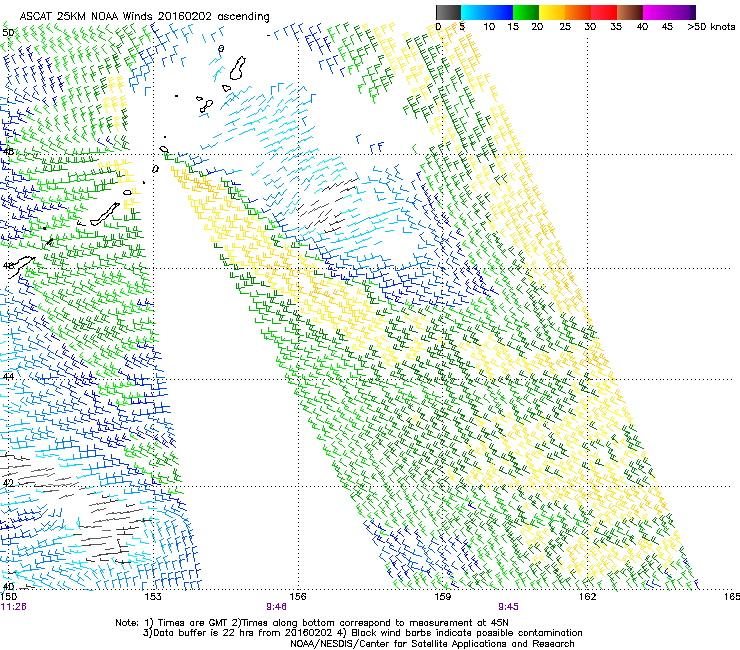Click the note "Times are GMT"
The width and height of the screenshot is (740, 650).
tap(192, 623)
